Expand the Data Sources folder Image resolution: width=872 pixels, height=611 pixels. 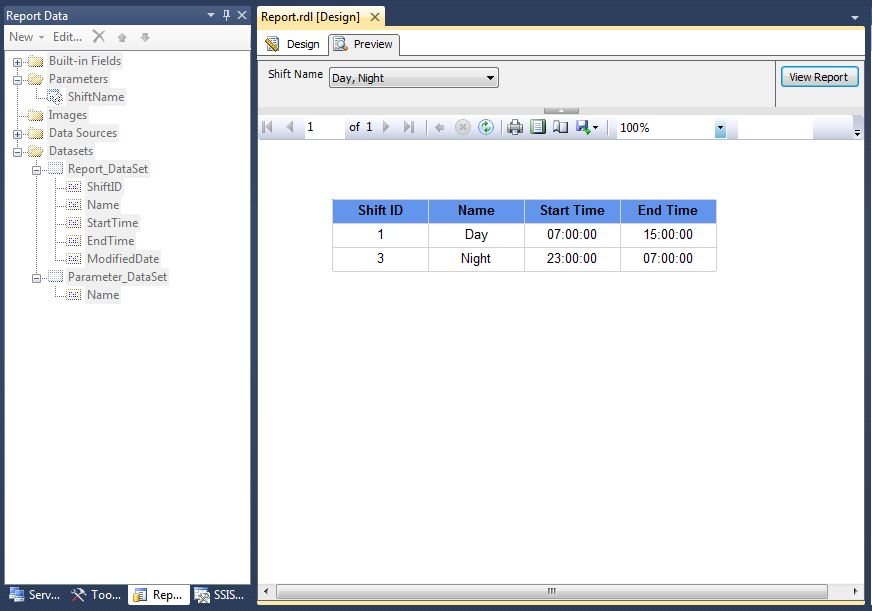click(x=17, y=134)
